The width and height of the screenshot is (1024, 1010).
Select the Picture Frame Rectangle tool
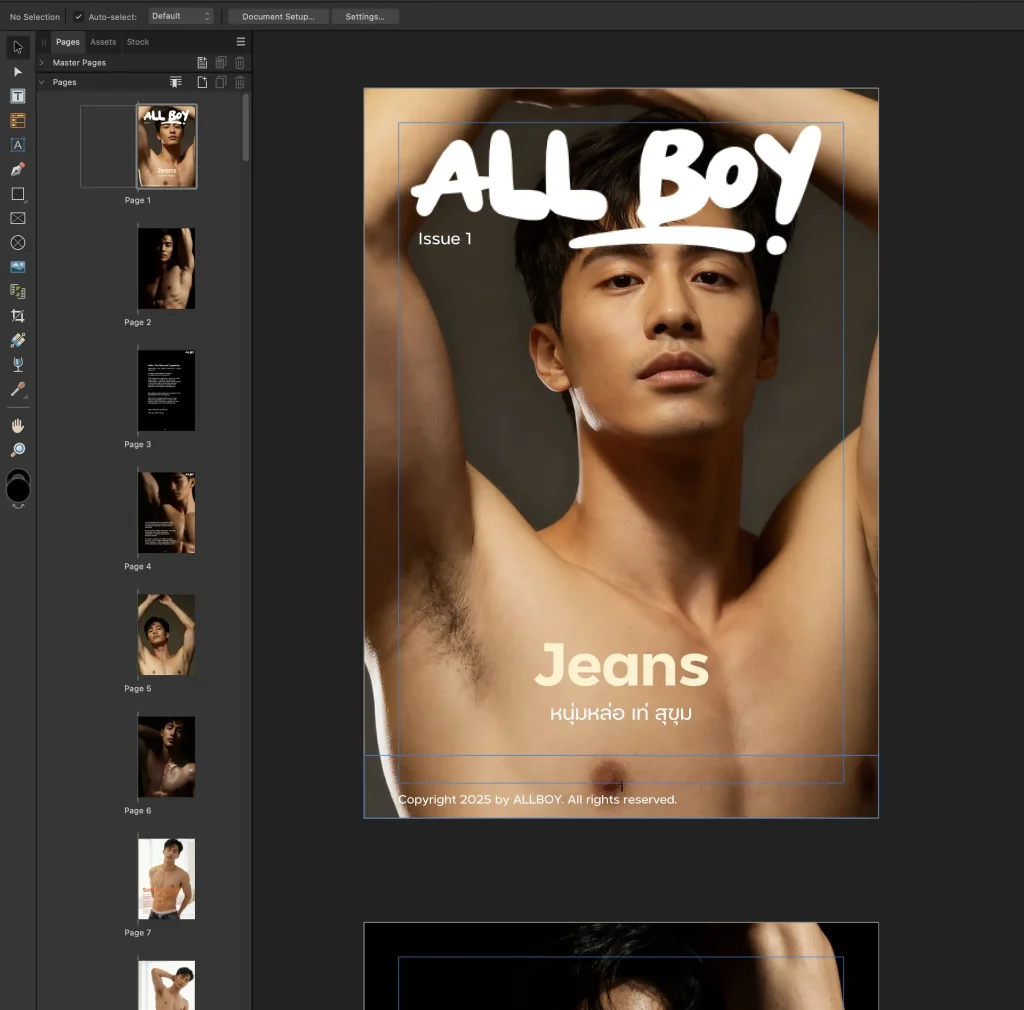click(18, 218)
